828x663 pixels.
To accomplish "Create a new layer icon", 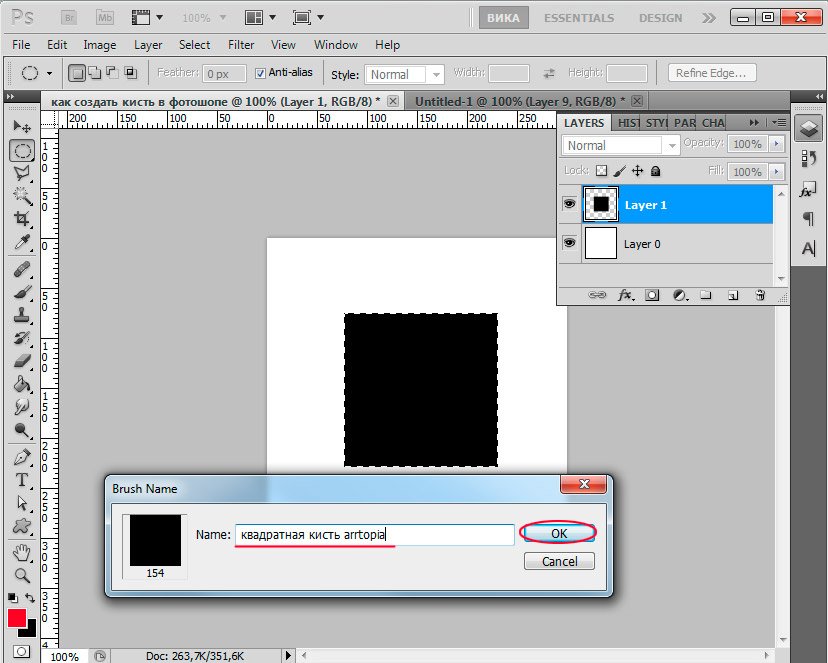I will [x=733, y=296].
